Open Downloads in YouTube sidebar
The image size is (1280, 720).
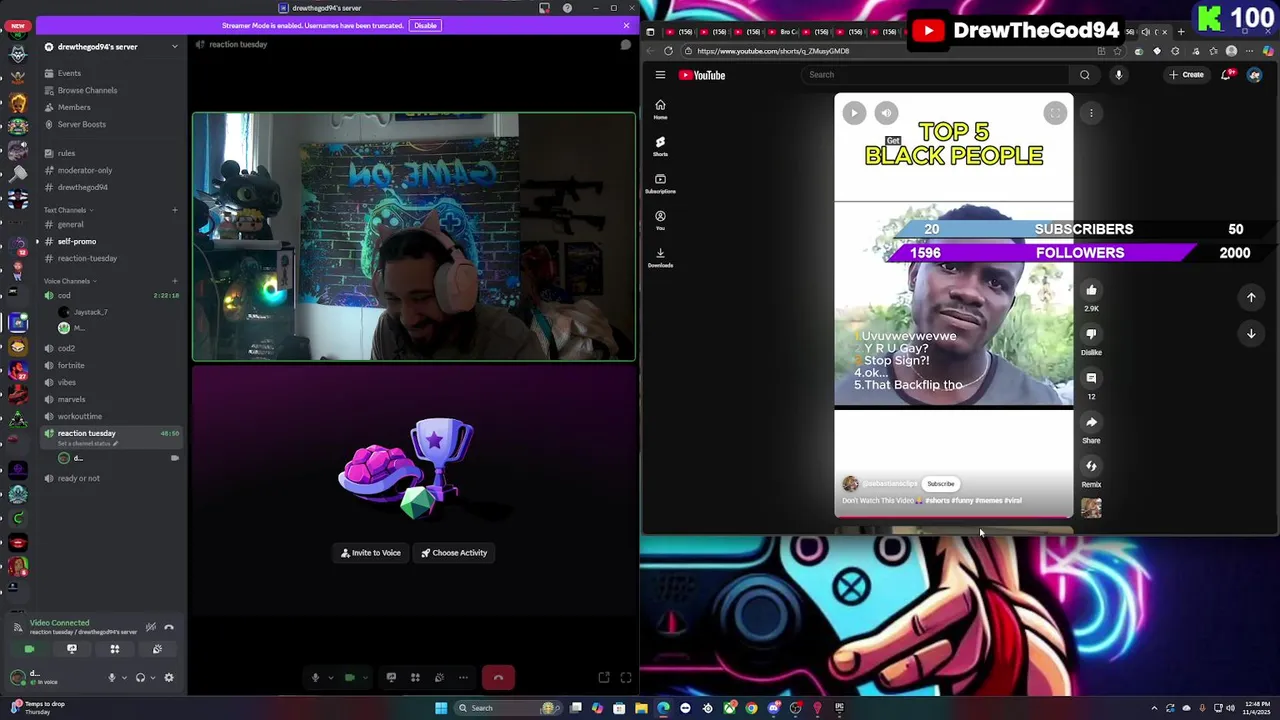(x=660, y=257)
